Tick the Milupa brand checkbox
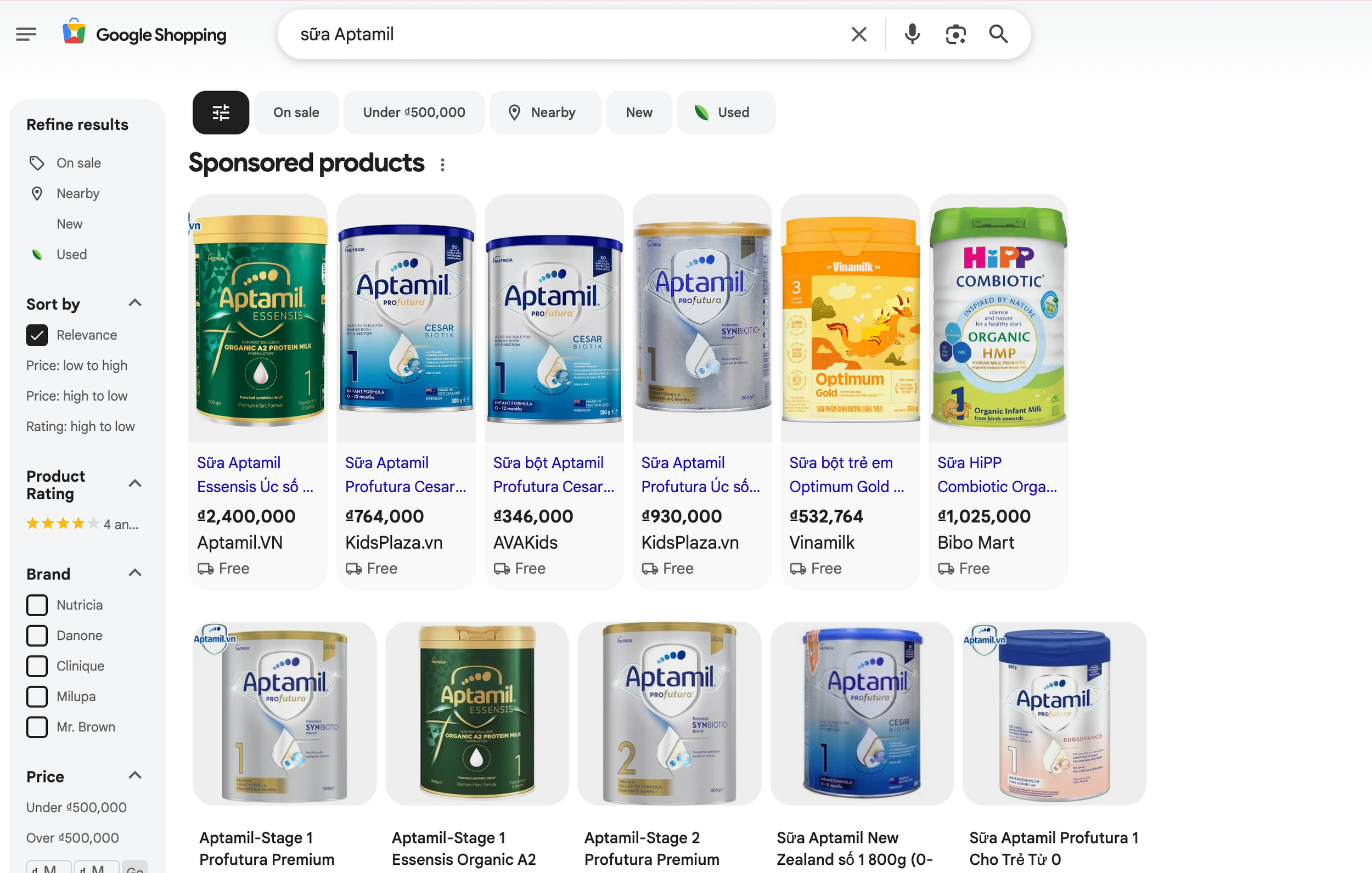Viewport: 1372px width, 873px height. 37,696
